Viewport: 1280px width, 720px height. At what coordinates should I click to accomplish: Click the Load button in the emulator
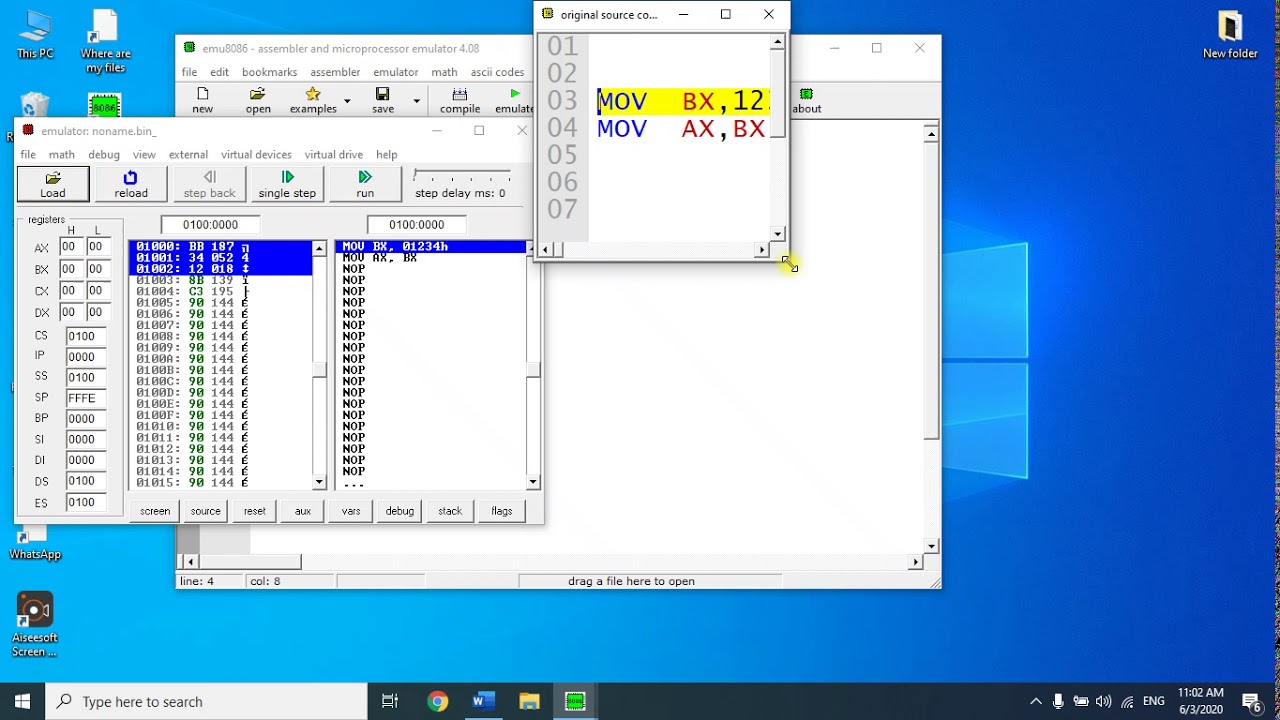pos(53,184)
